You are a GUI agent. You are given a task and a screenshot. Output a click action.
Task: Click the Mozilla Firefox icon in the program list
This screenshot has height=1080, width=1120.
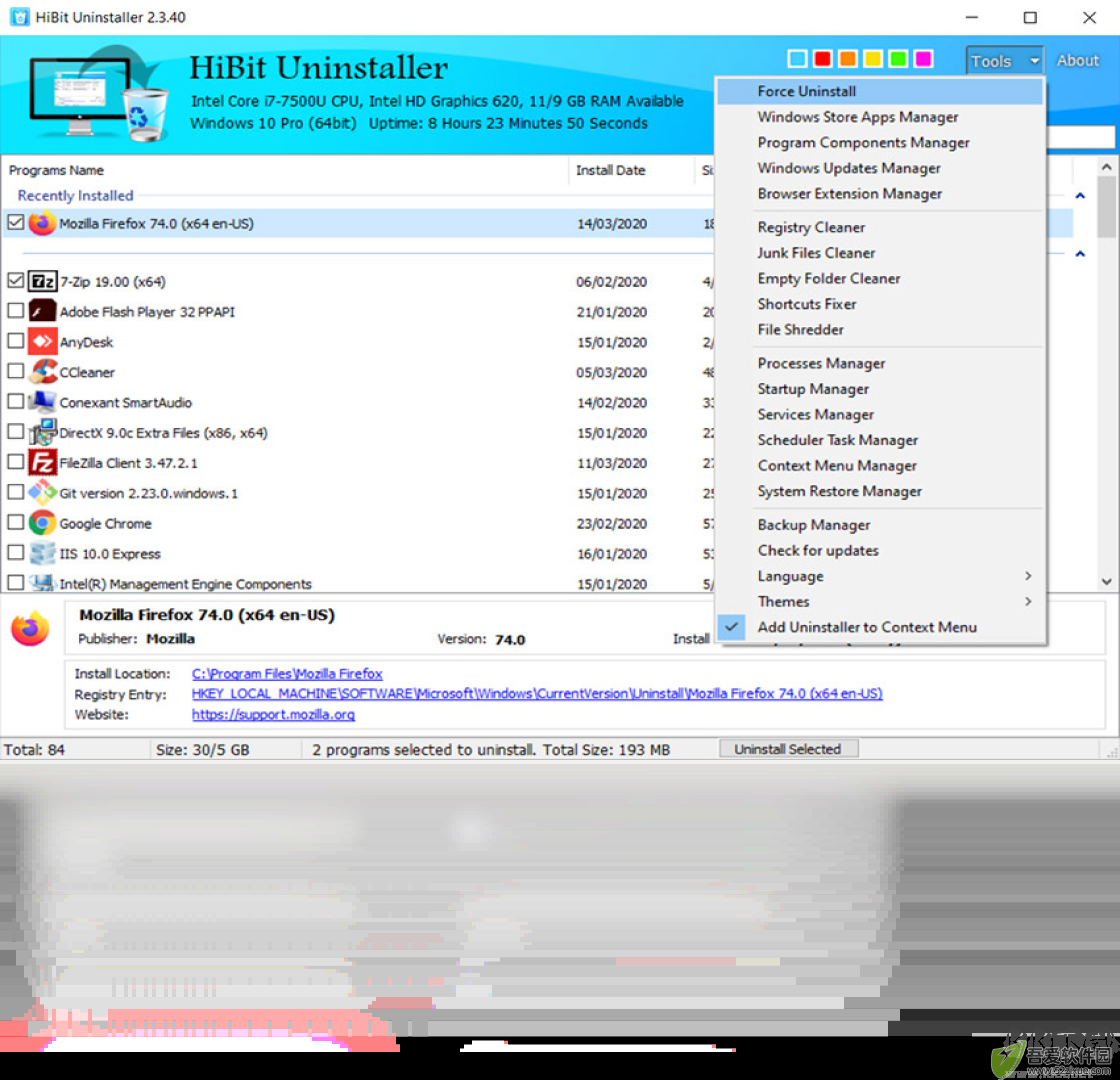tap(42, 224)
